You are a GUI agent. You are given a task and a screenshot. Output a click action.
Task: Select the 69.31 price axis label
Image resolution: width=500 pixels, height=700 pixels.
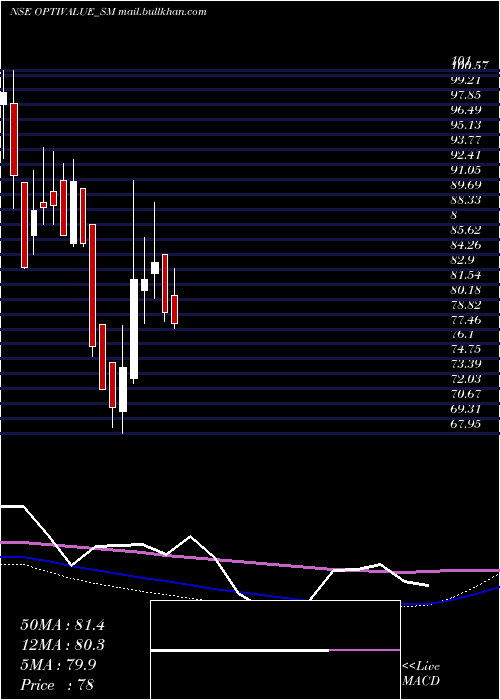[467, 409]
